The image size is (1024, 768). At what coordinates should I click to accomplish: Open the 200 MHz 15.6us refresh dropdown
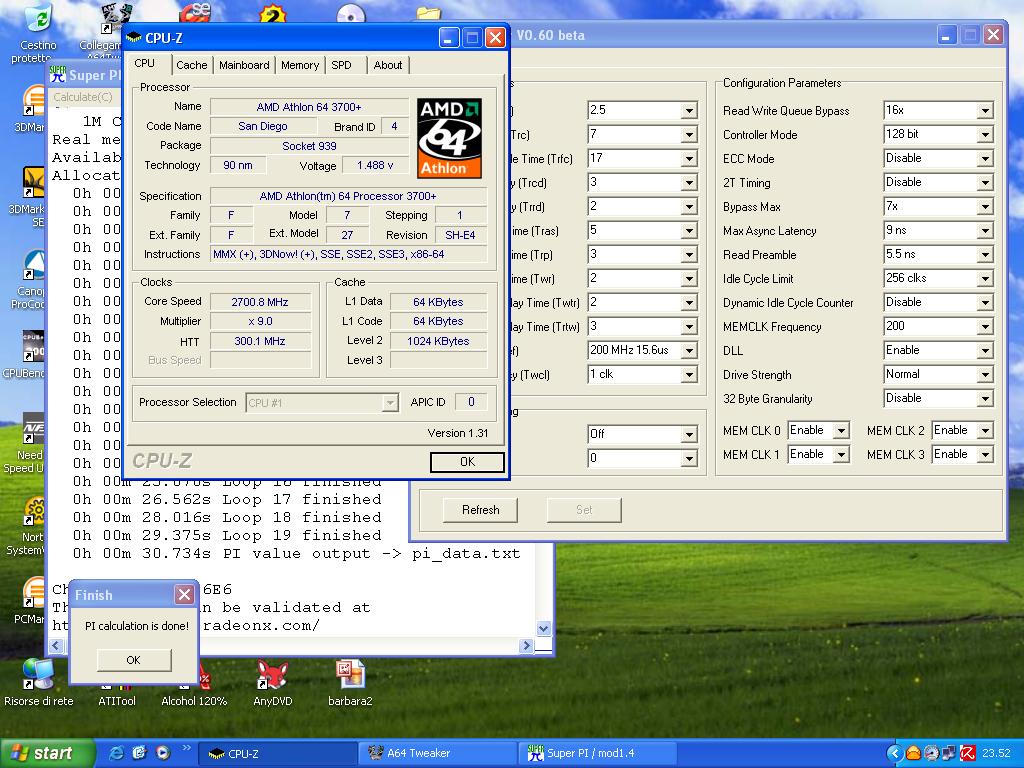(x=688, y=351)
